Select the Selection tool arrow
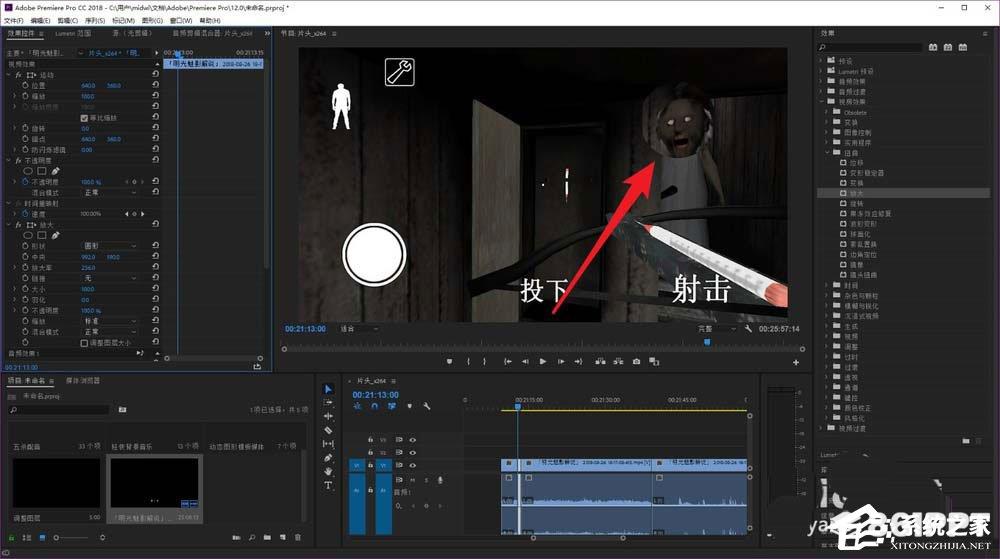Screen dimensions: 1000x559 pyautogui.click(x=328, y=389)
